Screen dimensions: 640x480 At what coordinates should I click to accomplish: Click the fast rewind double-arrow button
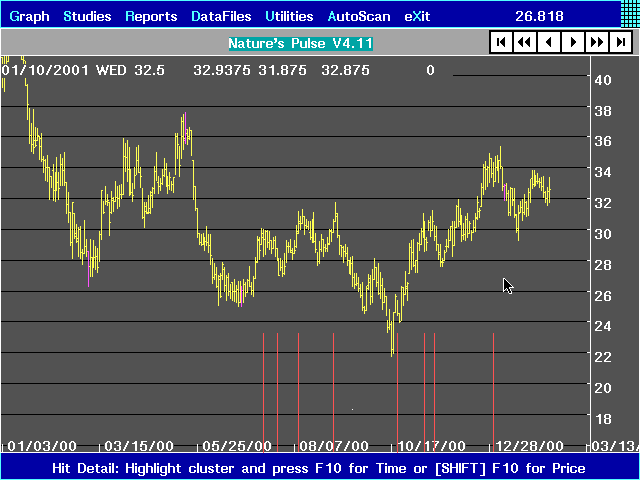[524, 42]
